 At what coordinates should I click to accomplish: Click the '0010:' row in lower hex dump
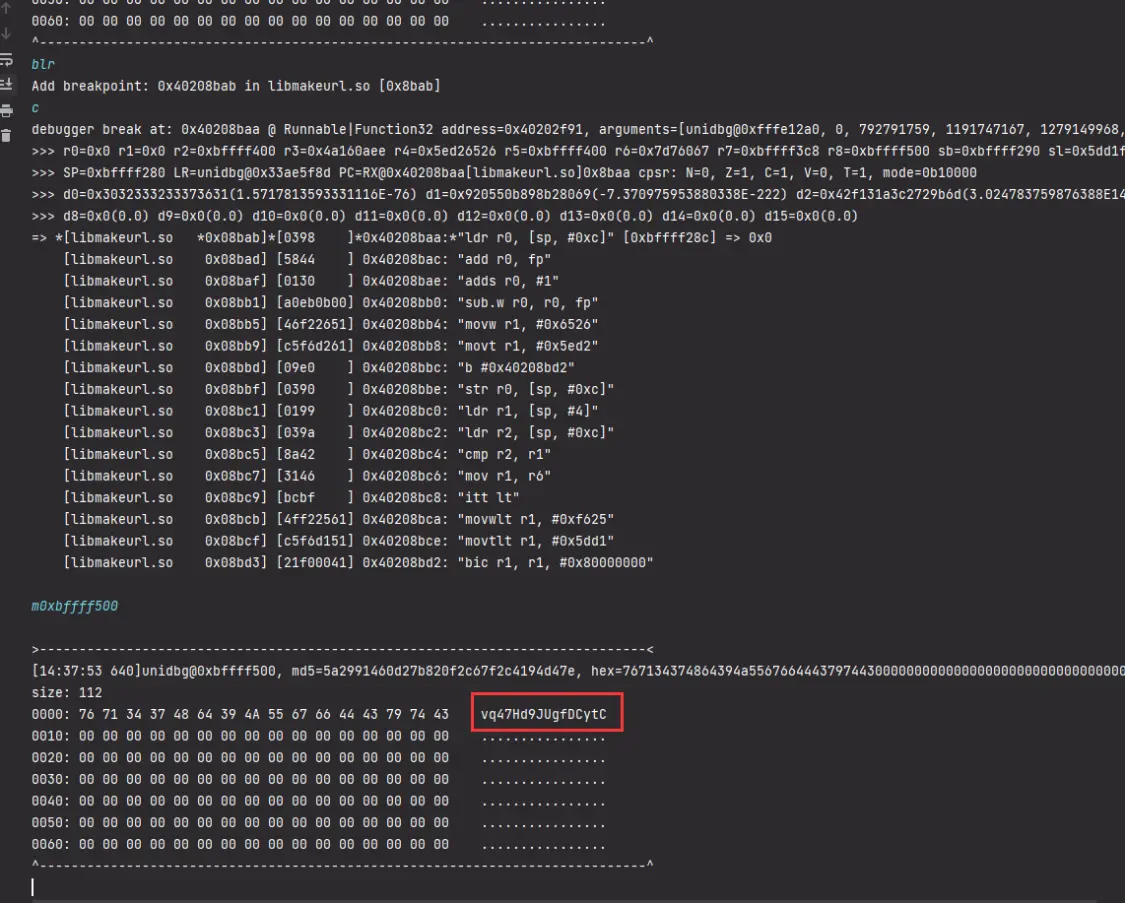coord(319,736)
